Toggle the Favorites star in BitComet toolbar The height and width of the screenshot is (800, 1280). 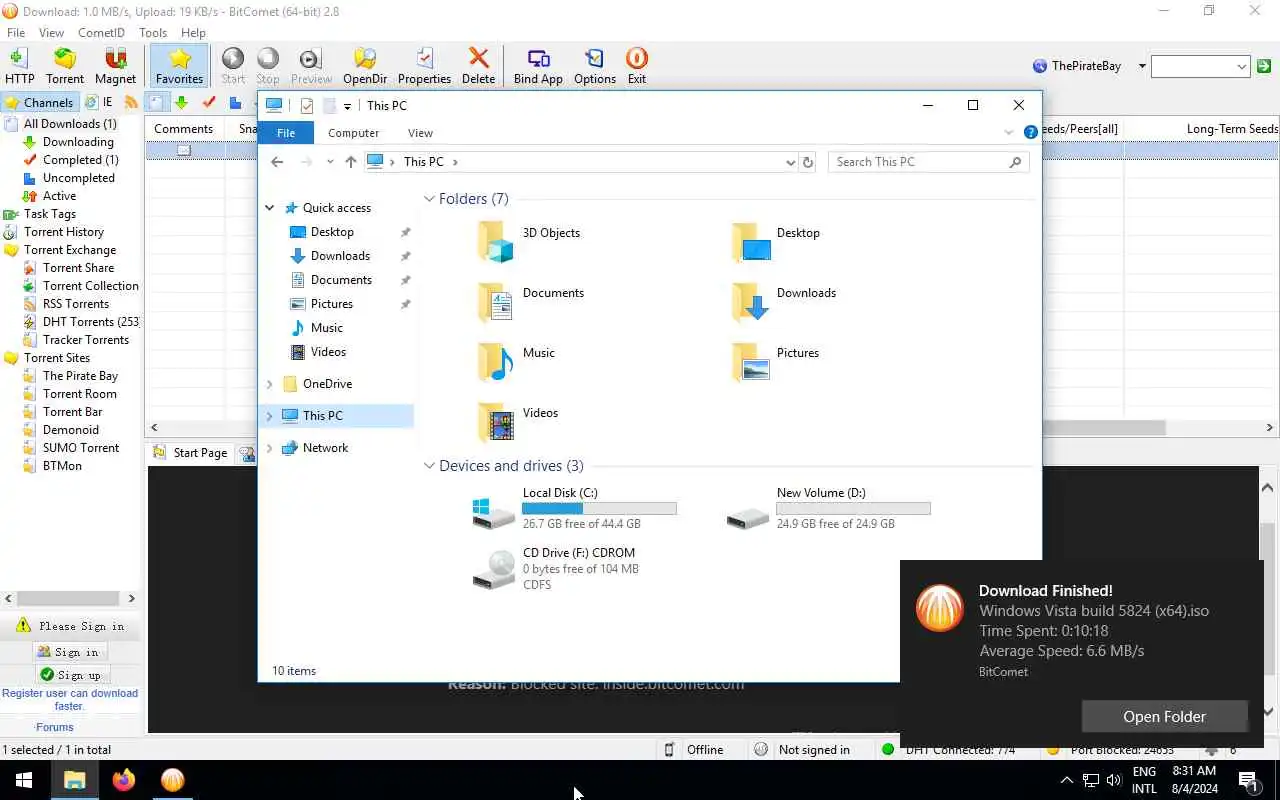point(179,66)
